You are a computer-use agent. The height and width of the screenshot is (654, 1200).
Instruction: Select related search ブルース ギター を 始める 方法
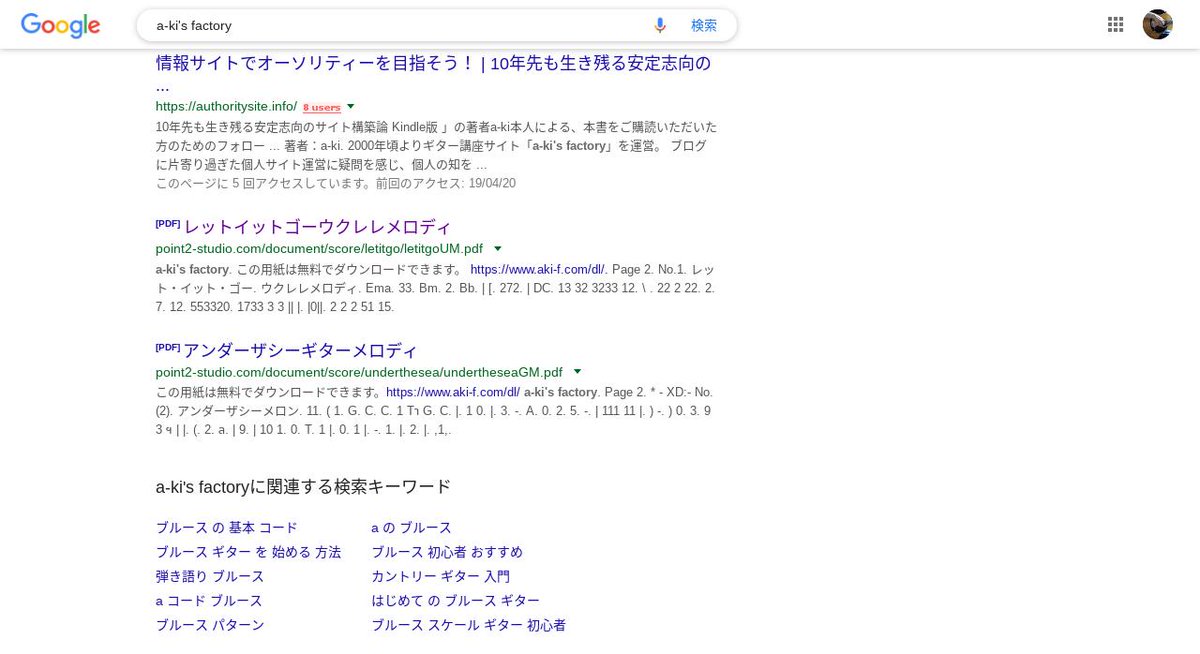(x=248, y=552)
